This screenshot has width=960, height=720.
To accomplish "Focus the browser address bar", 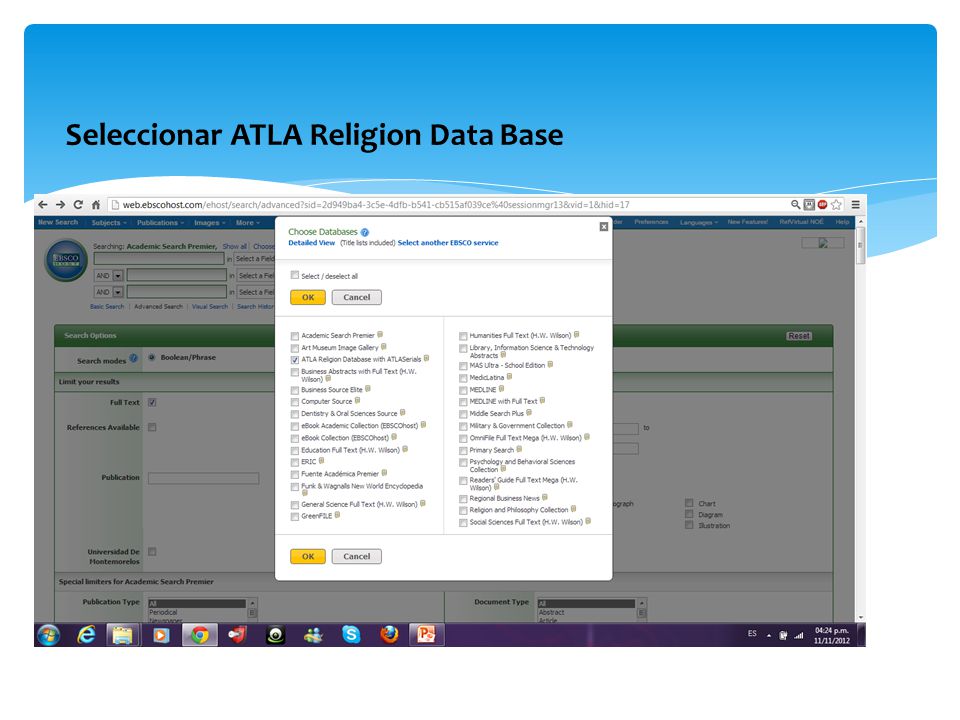I will click(452, 204).
